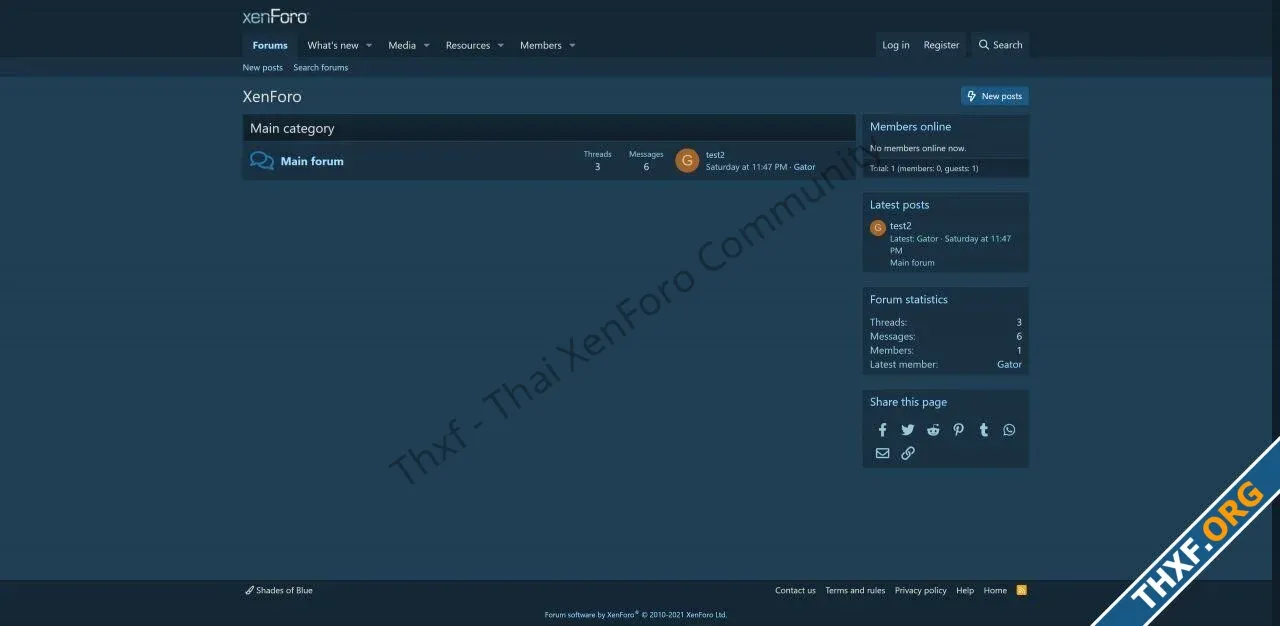
Task: Click Main forum link under Latest posts
Action: (x=912, y=263)
